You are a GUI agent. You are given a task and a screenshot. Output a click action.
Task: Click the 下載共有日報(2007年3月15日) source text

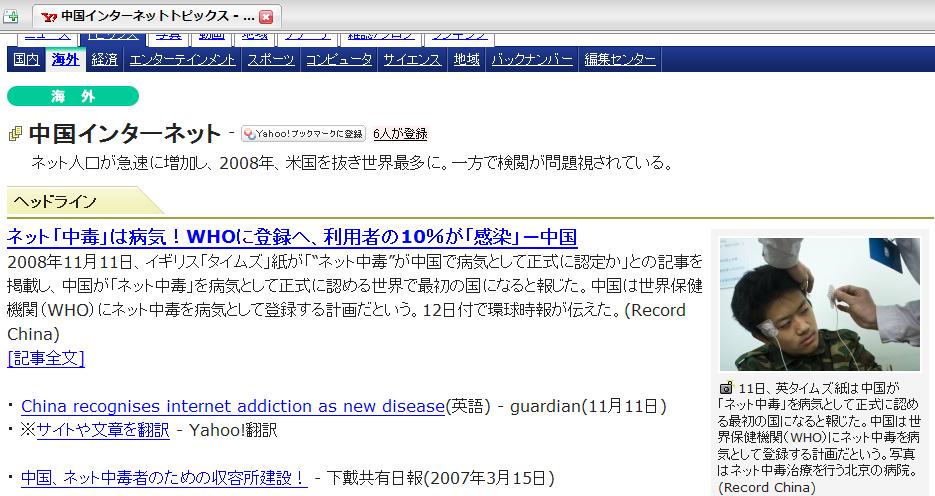coord(440,478)
